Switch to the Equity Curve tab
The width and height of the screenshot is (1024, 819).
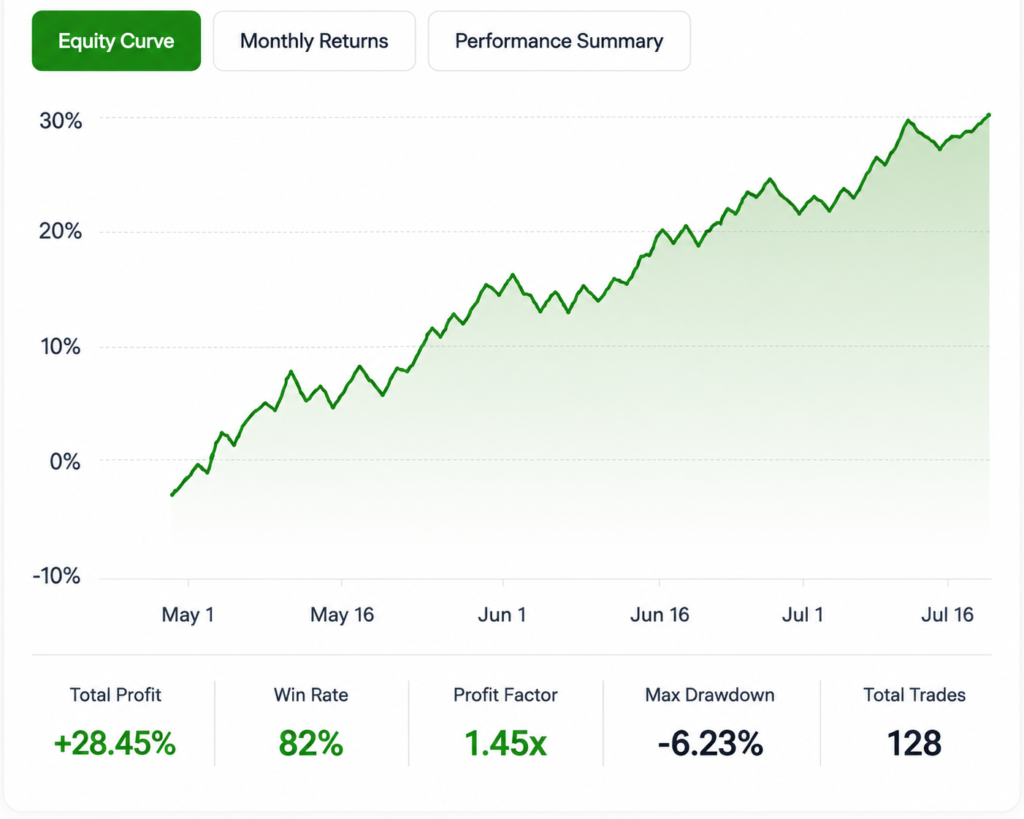click(x=116, y=41)
